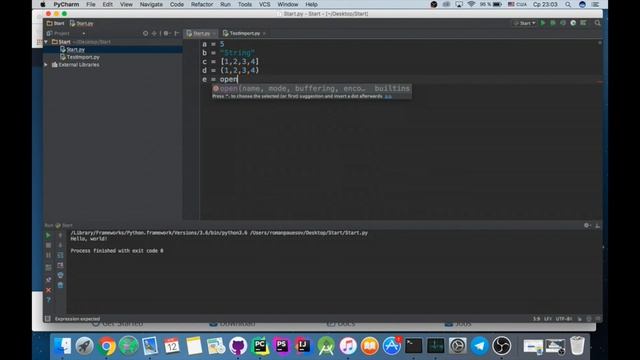Toggle the read-only lock in status bar

coord(580,319)
